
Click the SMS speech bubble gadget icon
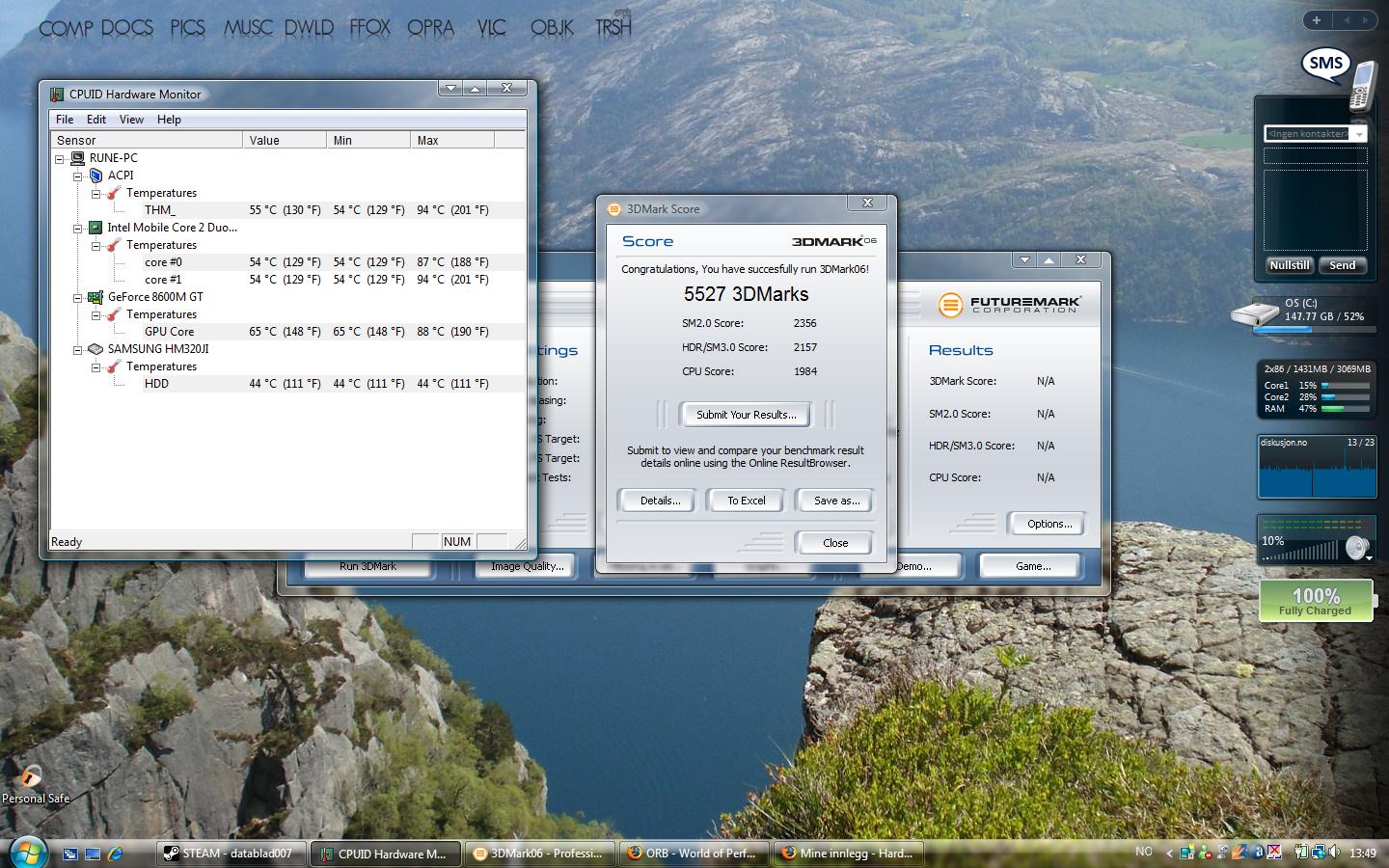(1325, 65)
